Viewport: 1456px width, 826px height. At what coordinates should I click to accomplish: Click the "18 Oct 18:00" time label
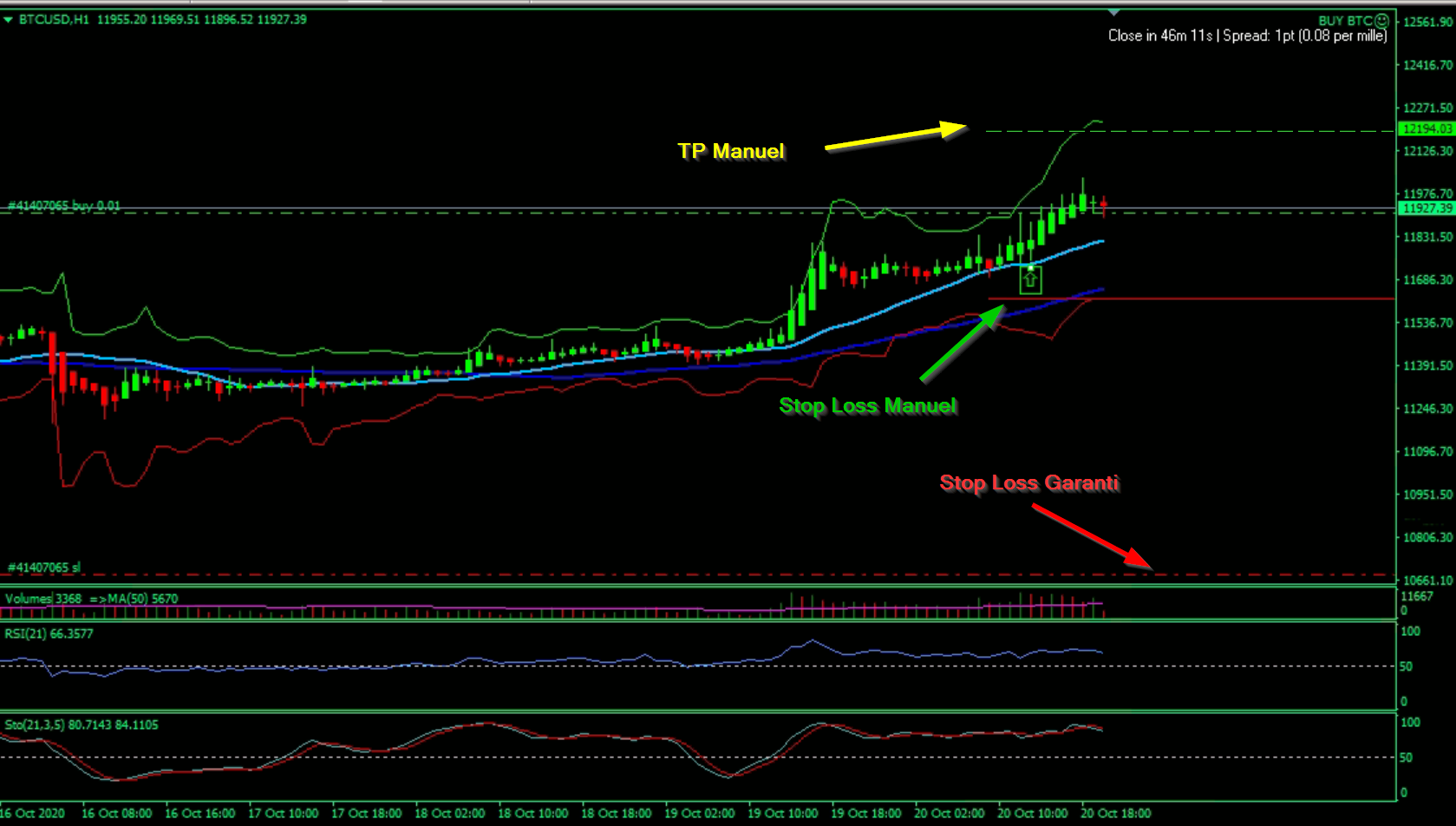[616, 814]
